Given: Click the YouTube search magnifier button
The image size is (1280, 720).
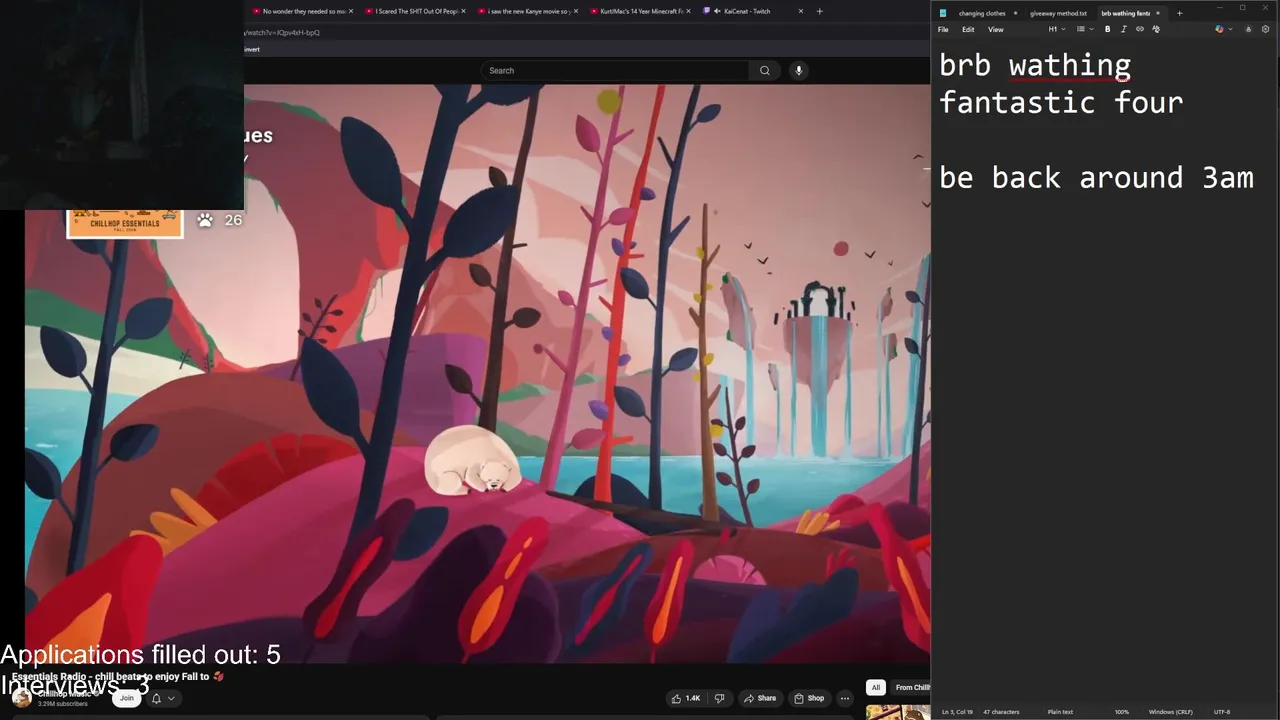Looking at the screenshot, I should pos(765,70).
